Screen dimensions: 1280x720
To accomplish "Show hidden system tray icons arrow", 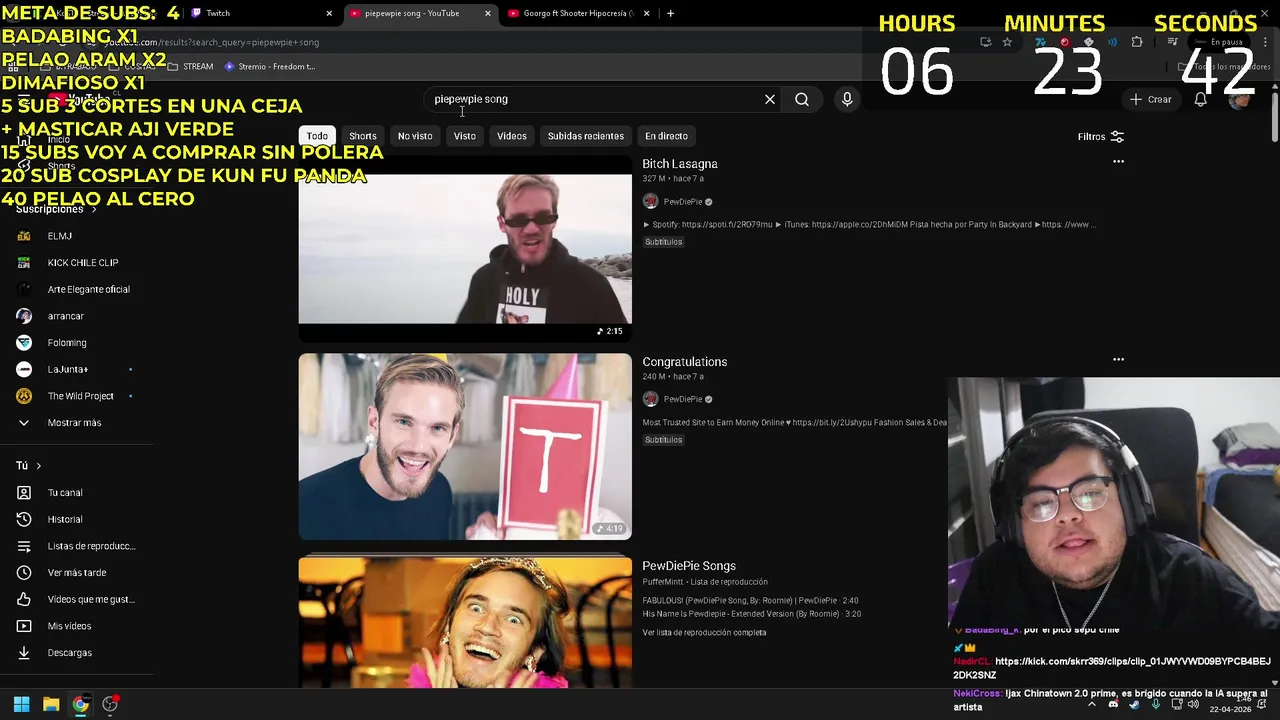I will pyautogui.click(x=1092, y=704).
